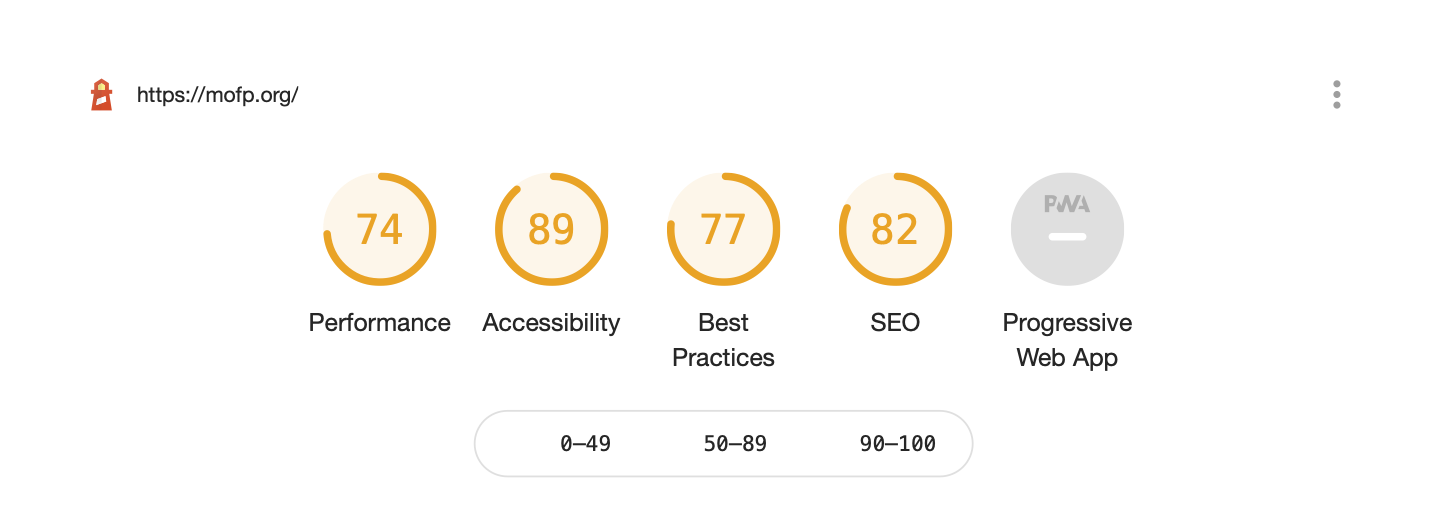The width and height of the screenshot is (1445, 509).
Task: Open the three-dot report options menu
Action: [x=1336, y=95]
